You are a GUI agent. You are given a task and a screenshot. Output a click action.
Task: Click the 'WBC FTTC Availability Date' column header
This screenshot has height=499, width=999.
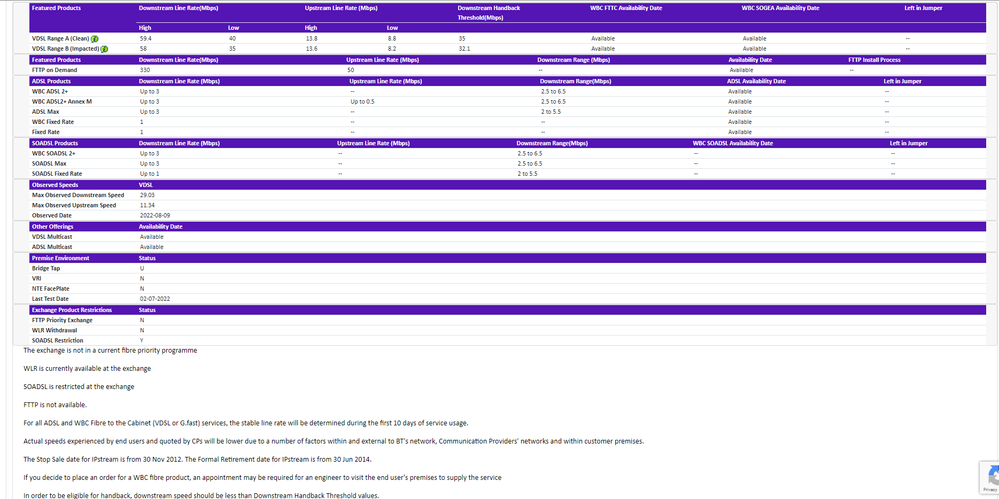pos(626,8)
